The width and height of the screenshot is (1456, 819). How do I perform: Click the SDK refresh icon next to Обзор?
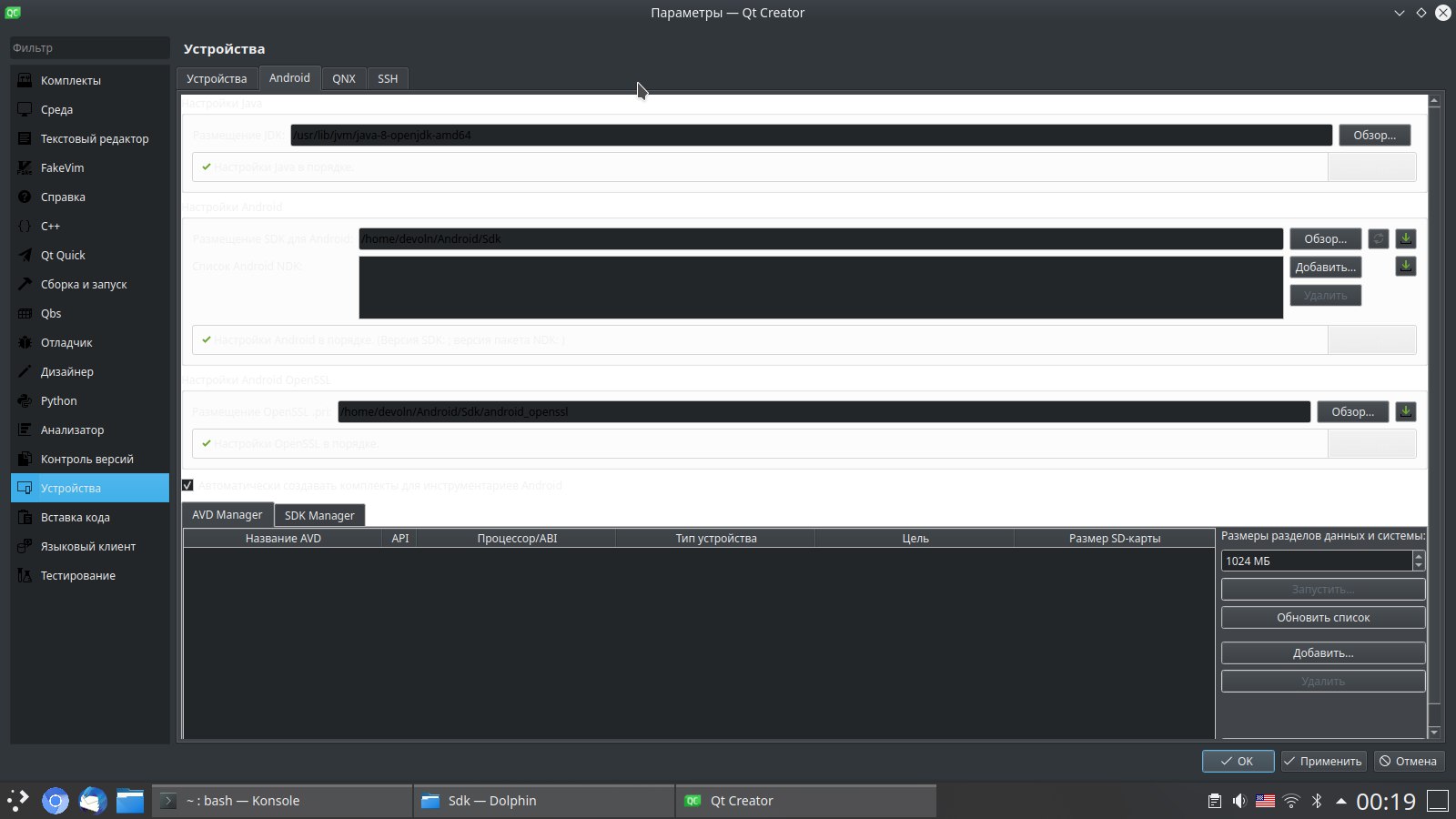(x=1379, y=238)
